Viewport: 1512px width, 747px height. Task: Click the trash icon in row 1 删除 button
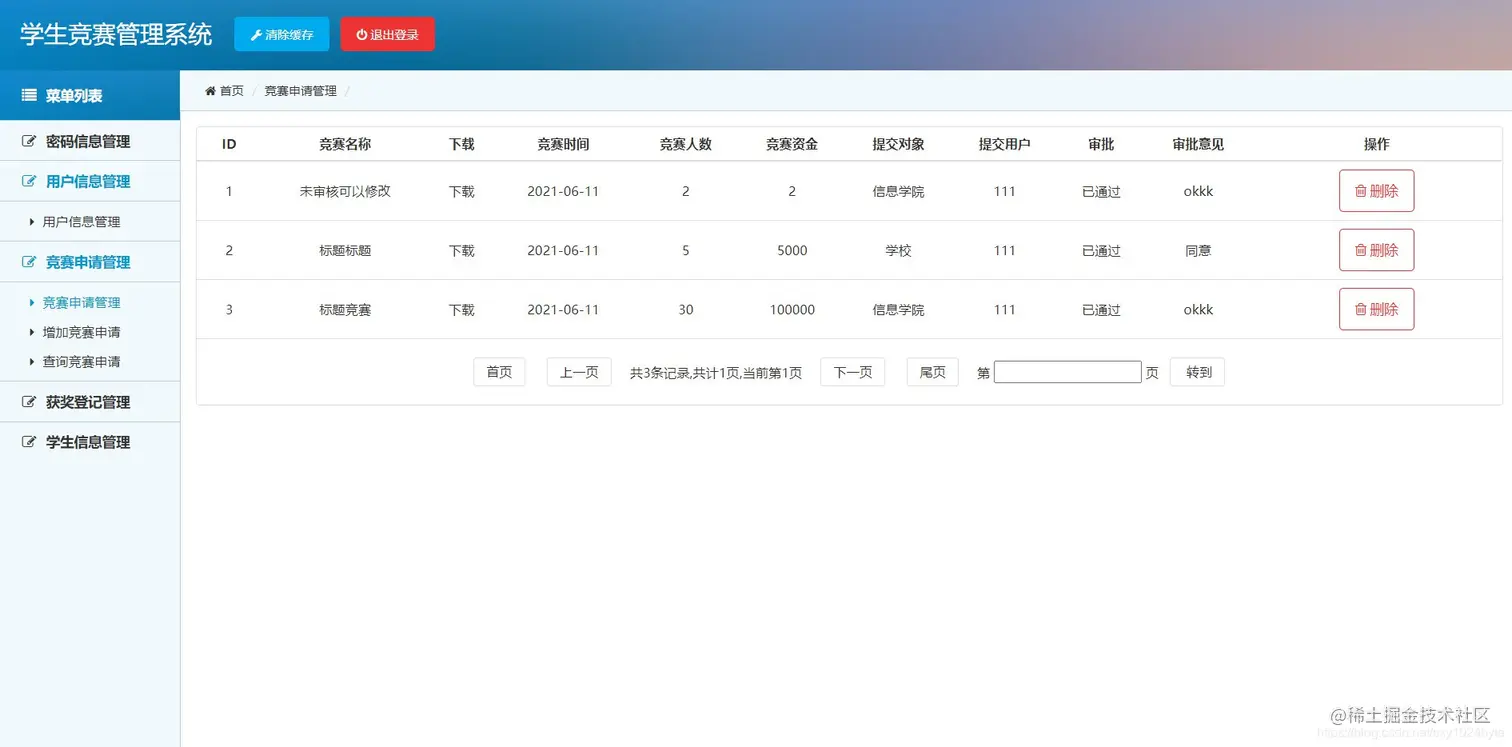(x=1361, y=191)
